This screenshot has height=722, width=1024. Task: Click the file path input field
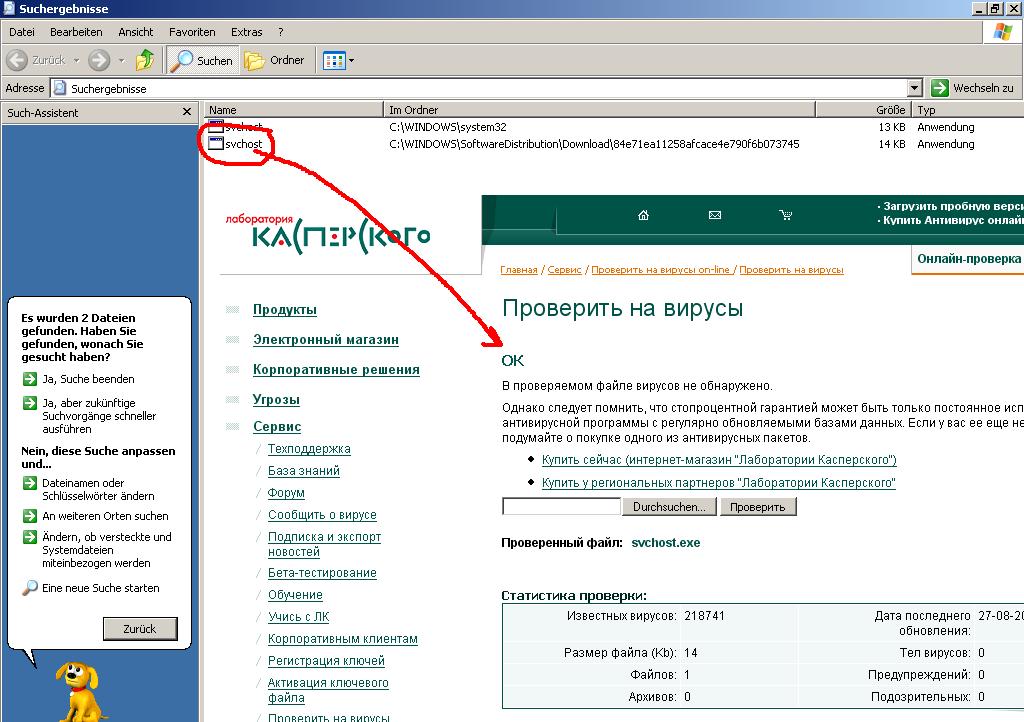pos(561,507)
